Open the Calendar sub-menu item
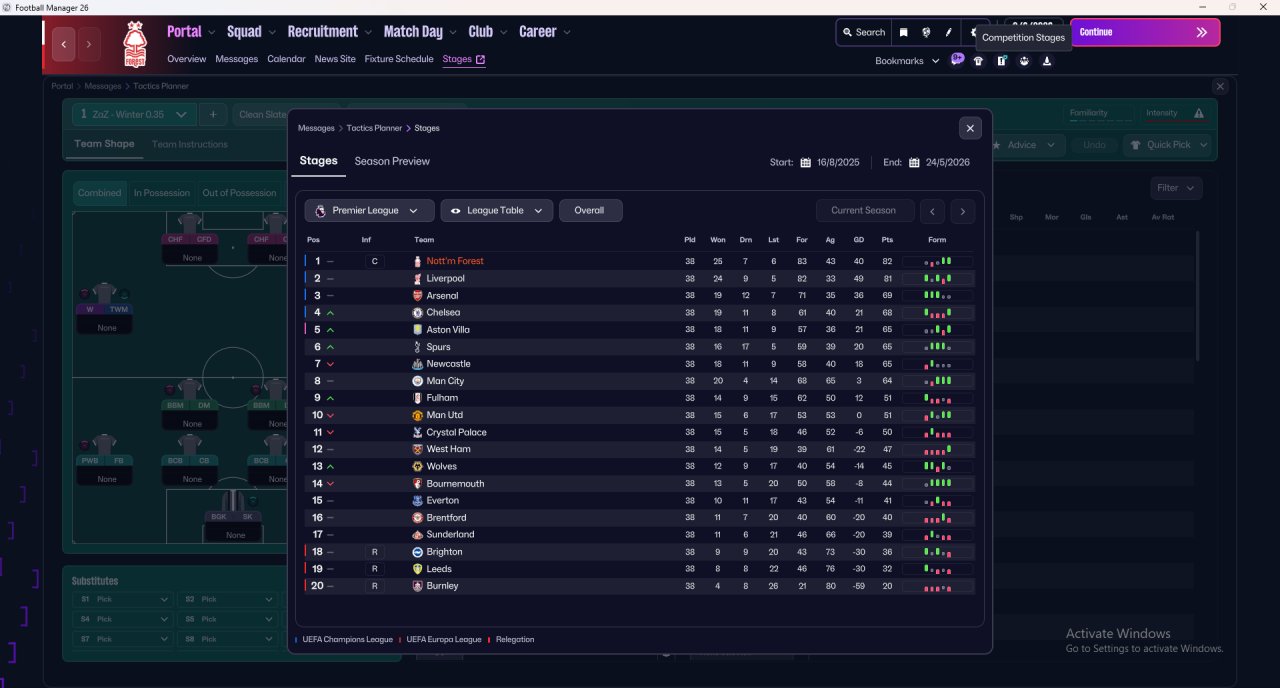 pos(286,59)
